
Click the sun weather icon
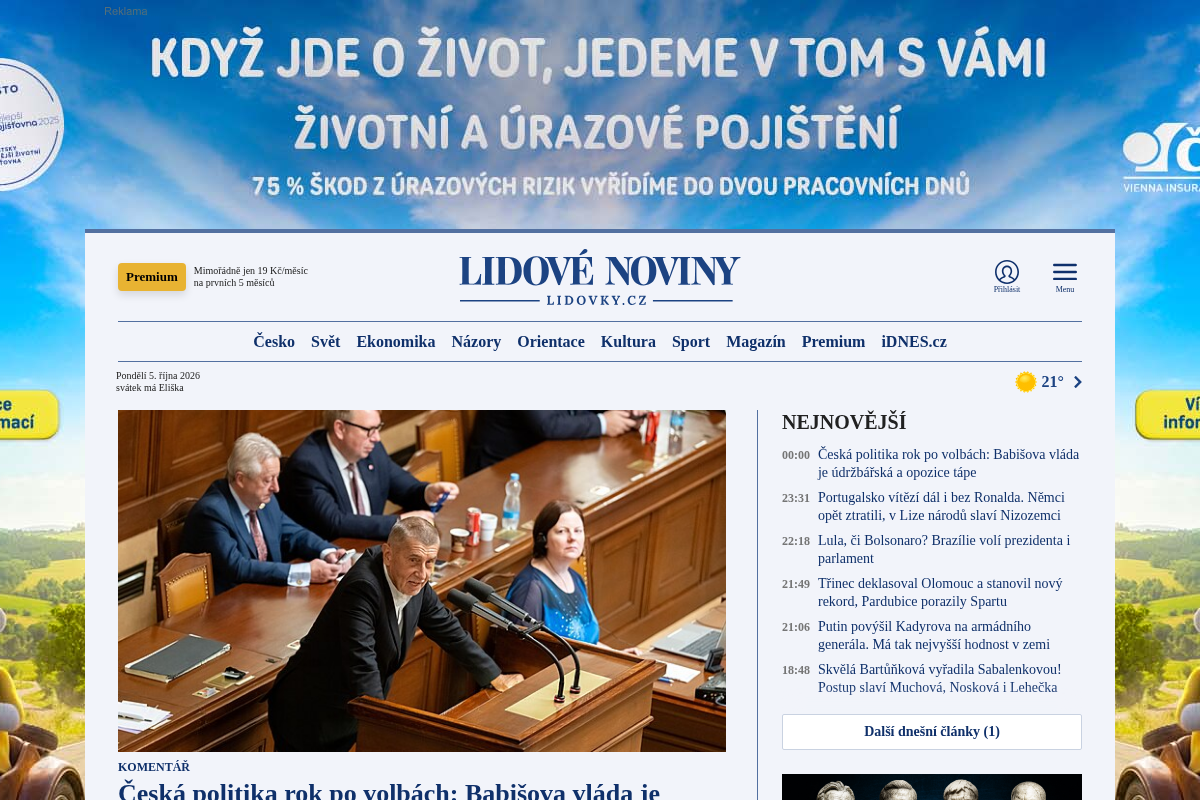(x=1025, y=382)
